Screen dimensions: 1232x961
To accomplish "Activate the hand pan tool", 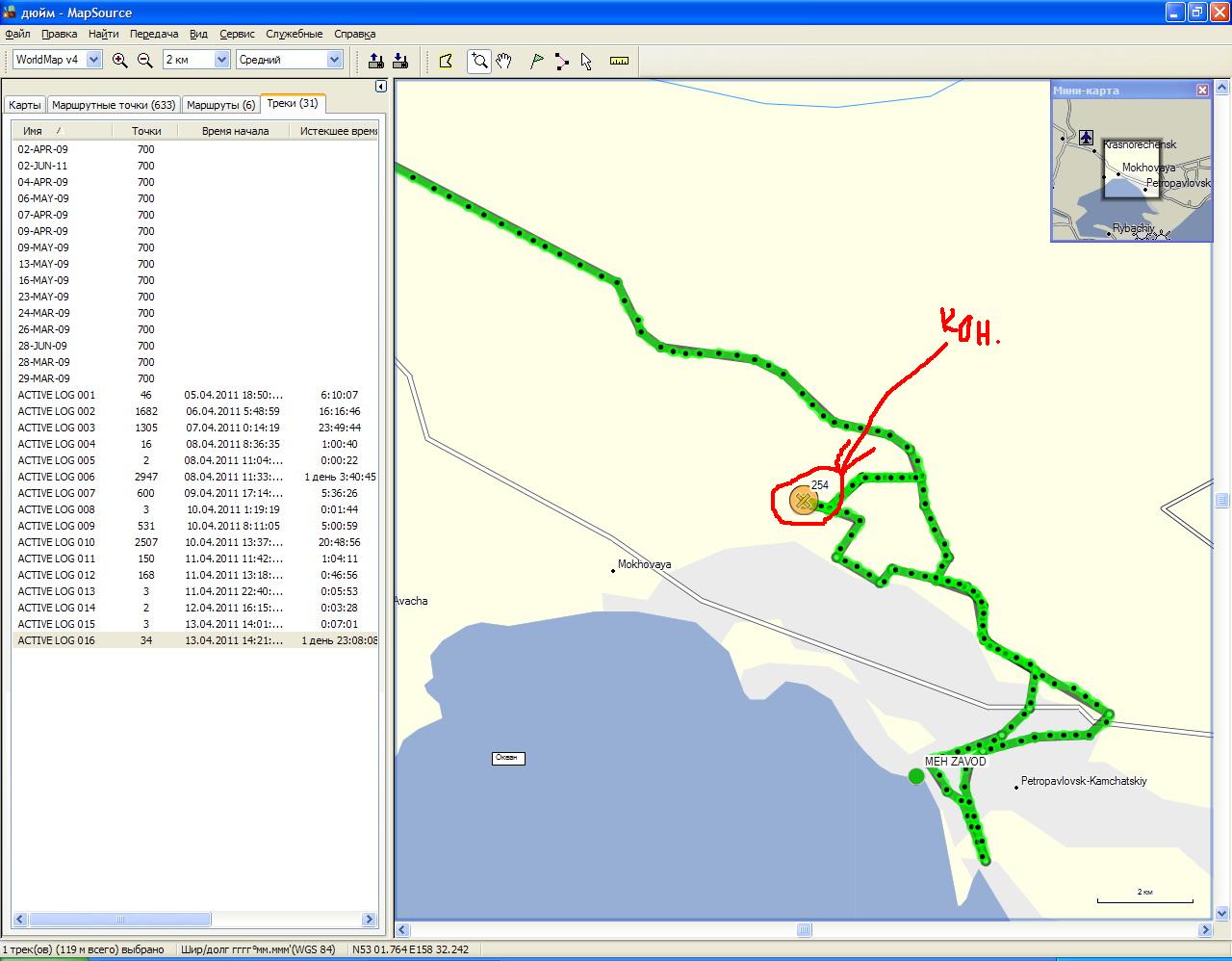I will 504,61.
